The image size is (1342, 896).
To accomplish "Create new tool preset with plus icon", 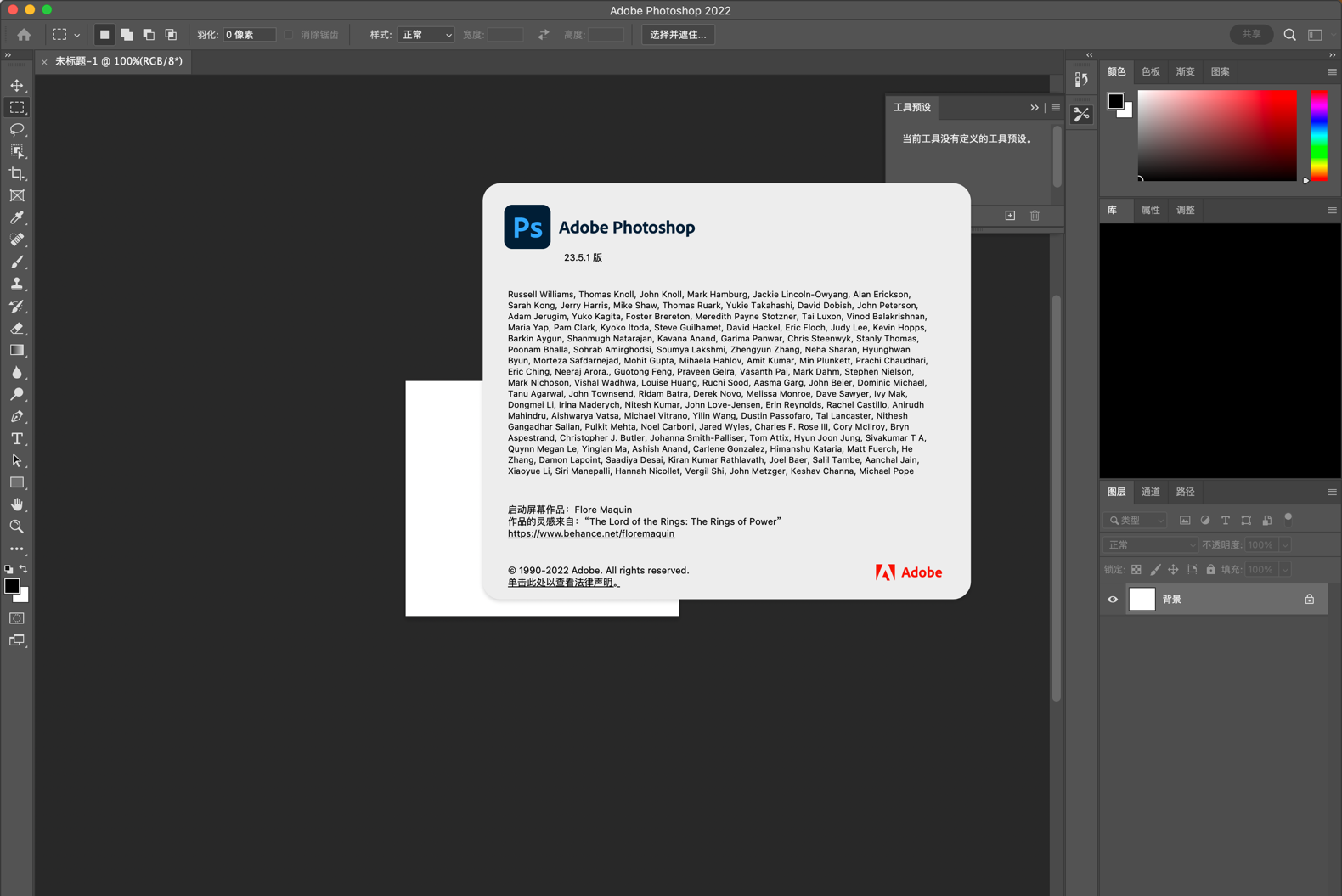I will point(1010,216).
